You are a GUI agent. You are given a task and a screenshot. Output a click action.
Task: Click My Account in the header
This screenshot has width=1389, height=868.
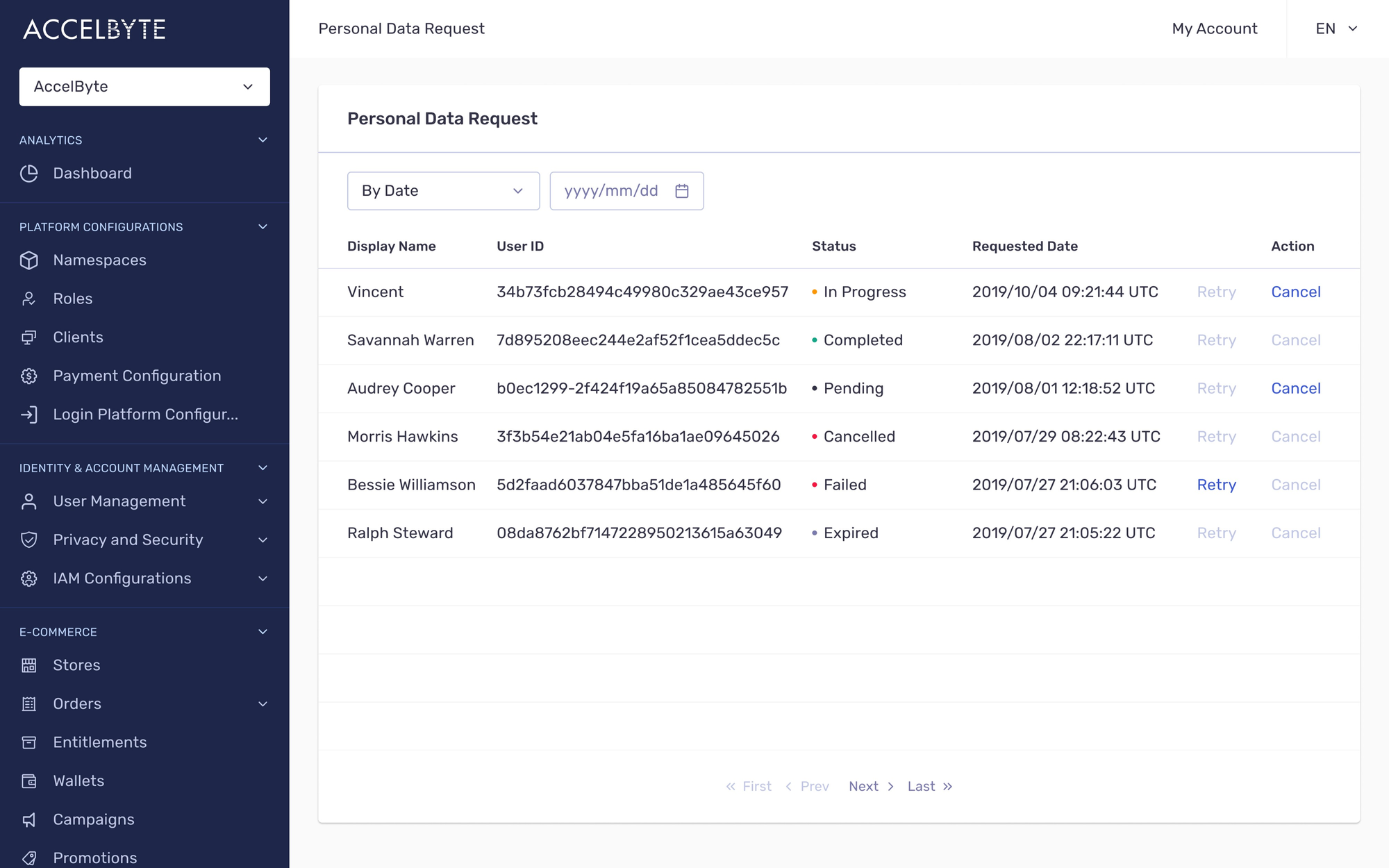point(1215,28)
